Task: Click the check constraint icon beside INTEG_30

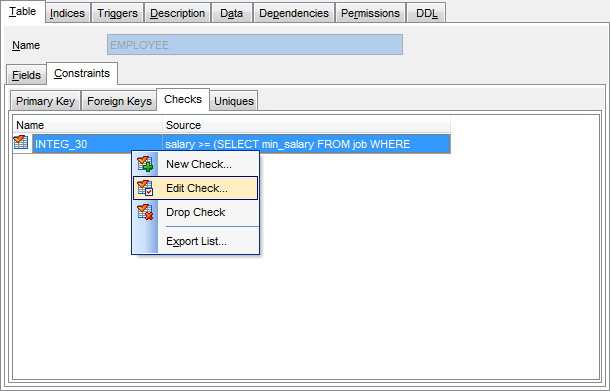Action: click(21, 143)
